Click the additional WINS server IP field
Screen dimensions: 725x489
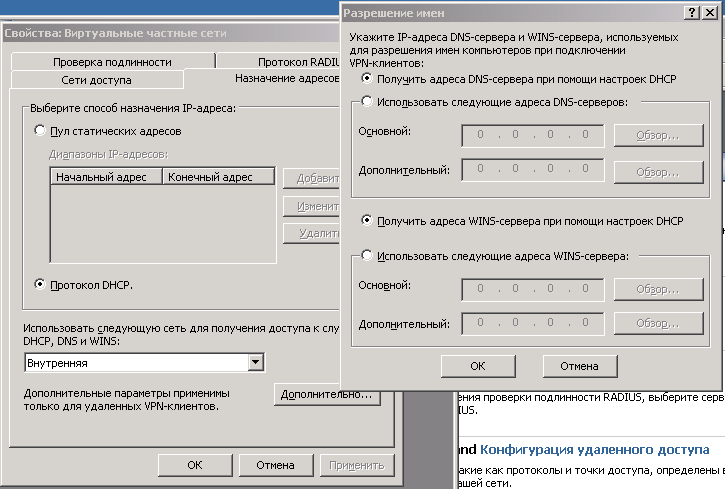533,323
